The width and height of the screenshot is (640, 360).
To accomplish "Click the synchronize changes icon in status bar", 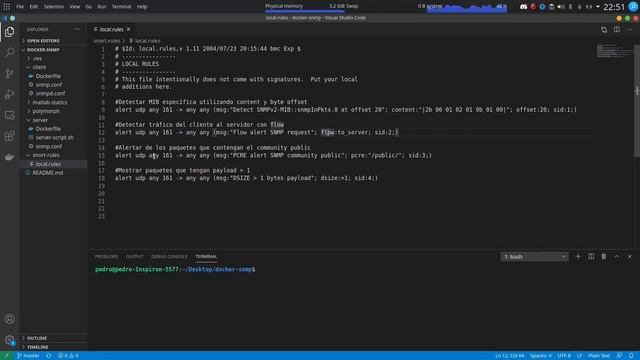I will (x=49, y=356).
